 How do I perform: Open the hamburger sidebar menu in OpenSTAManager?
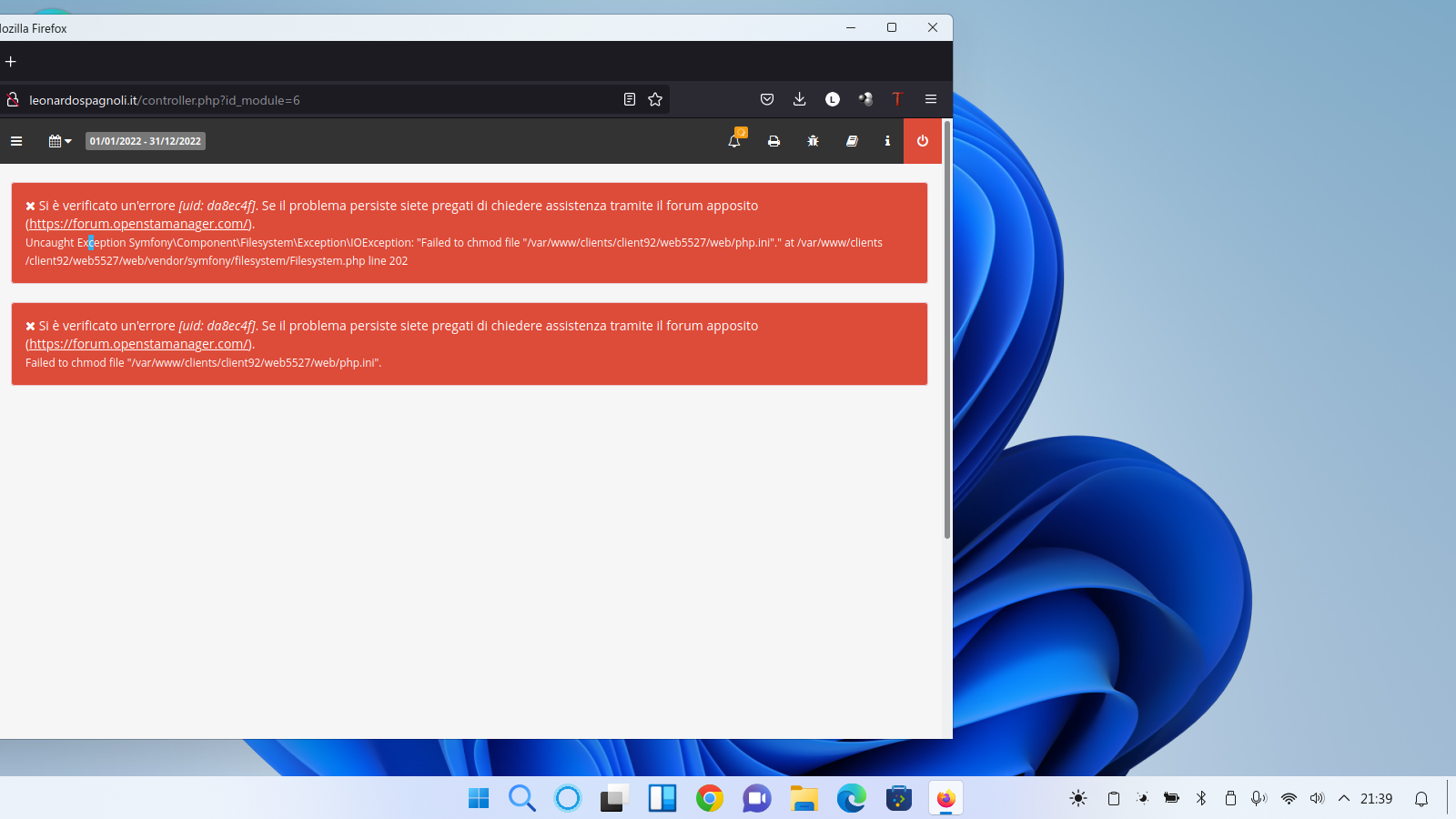[x=15, y=141]
